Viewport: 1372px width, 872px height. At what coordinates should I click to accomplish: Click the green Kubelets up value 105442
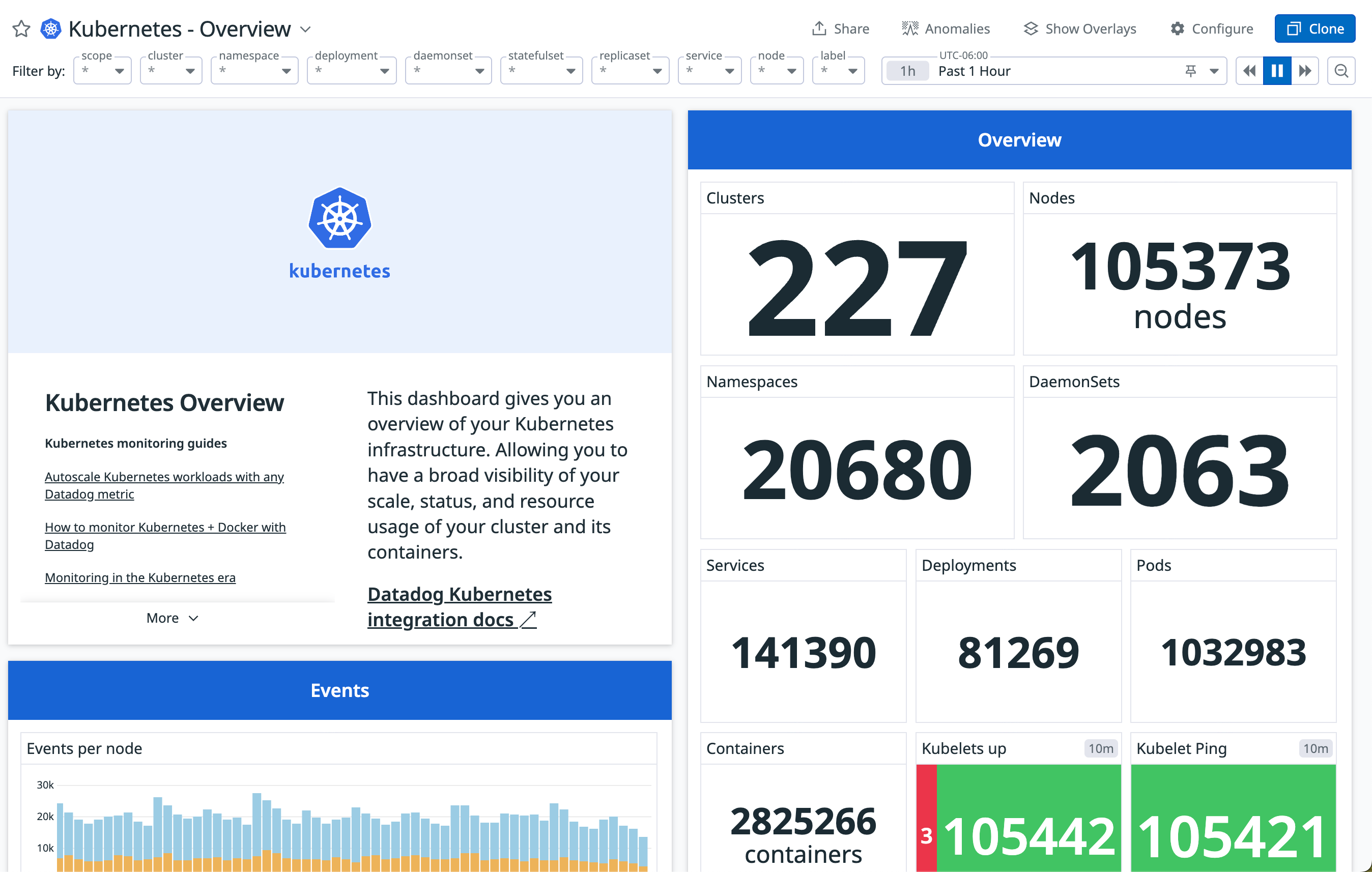1029,836
